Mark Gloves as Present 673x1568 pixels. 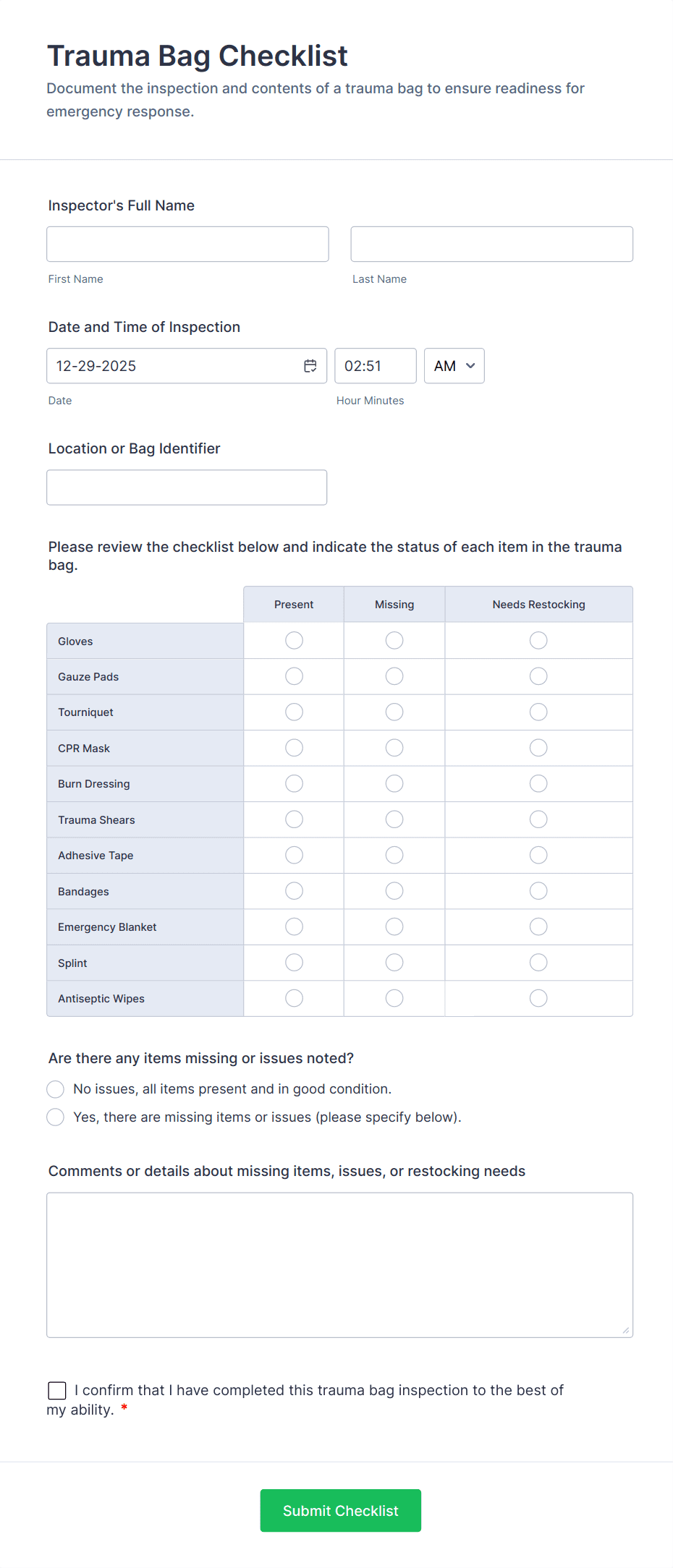click(x=294, y=641)
